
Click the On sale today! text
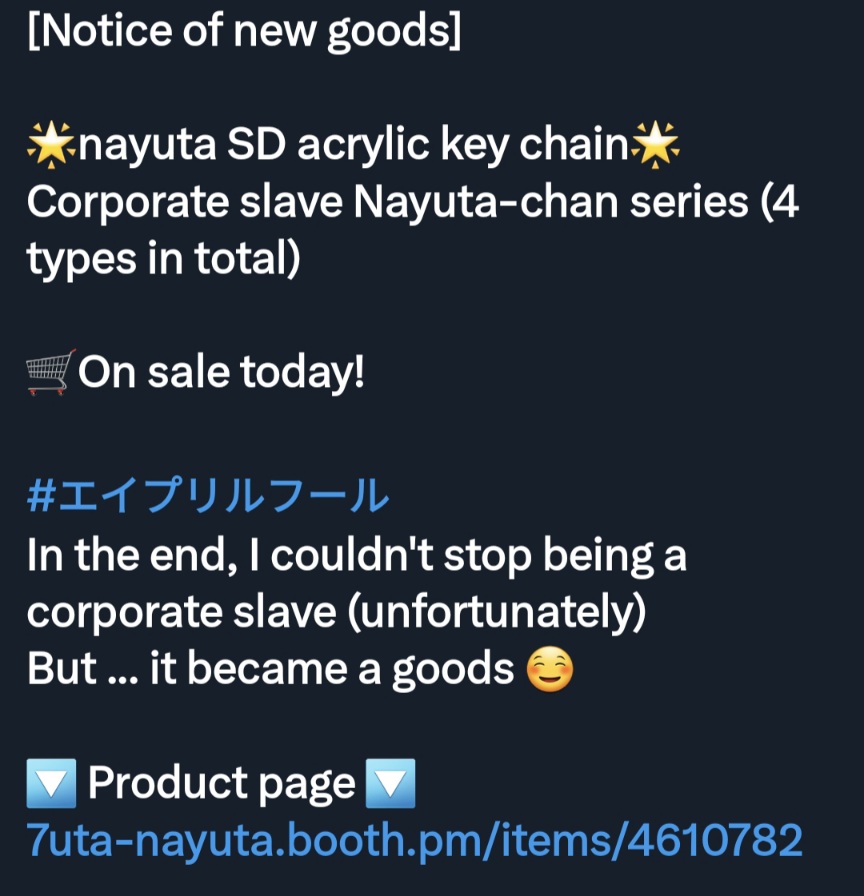[x=221, y=372]
